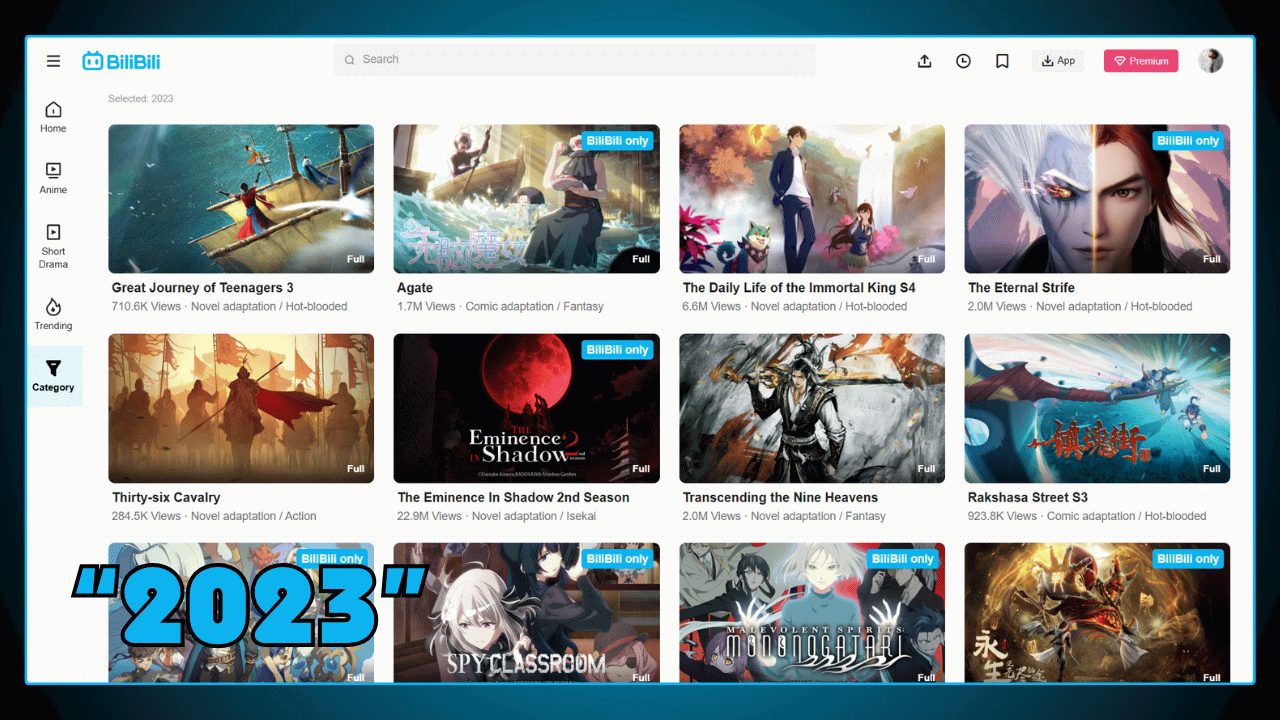The width and height of the screenshot is (1280, 720).
Task: Select Anime in the sidebar
Action: click(x=53, y=178)
